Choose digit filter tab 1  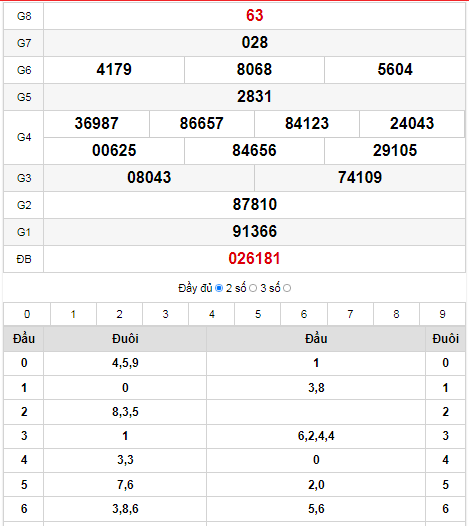coord(73,314)
